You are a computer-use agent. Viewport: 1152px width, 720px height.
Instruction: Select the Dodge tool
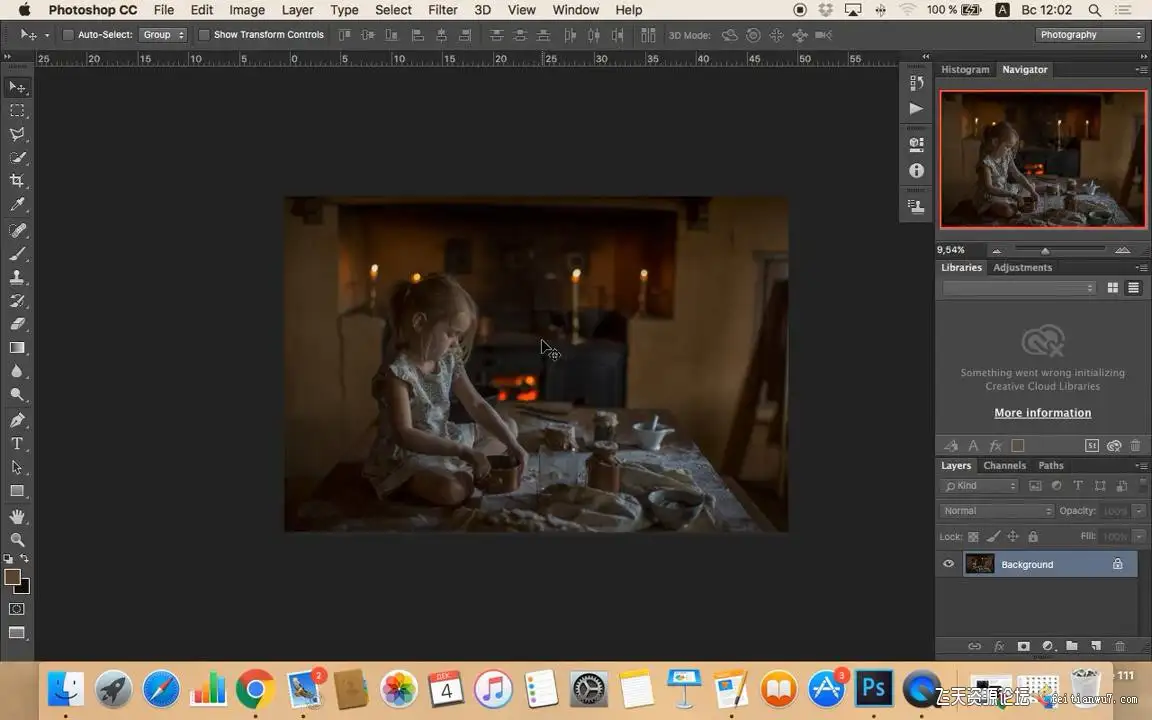pyautogui.click(x=17, y=395)
